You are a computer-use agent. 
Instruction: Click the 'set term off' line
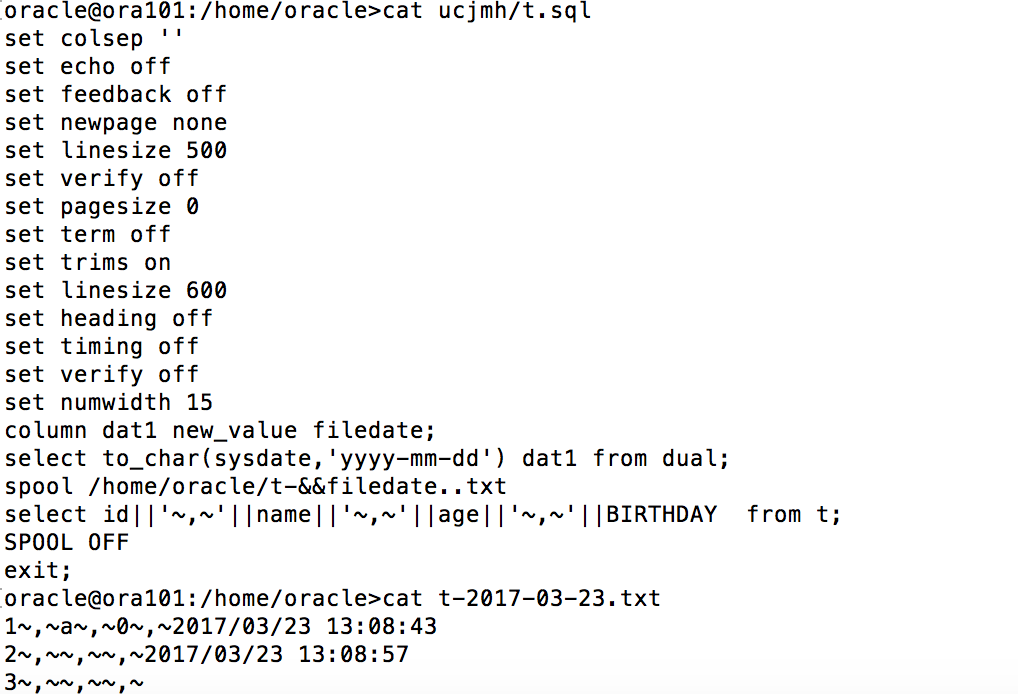87,234
